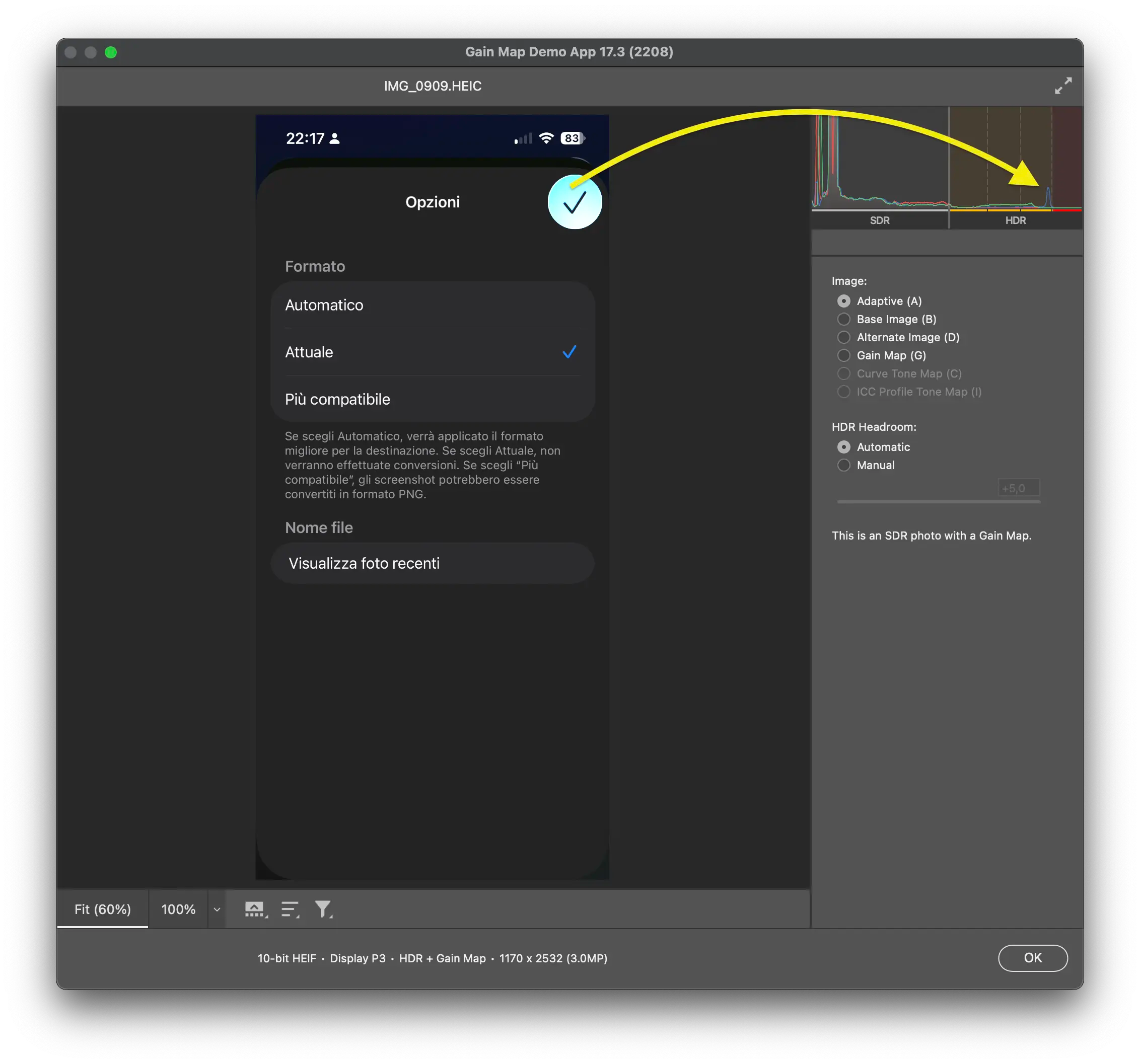Switch to Fit (60%) zoom tab
This screenshot has width=1140, height=1064.
click(103, 909)
